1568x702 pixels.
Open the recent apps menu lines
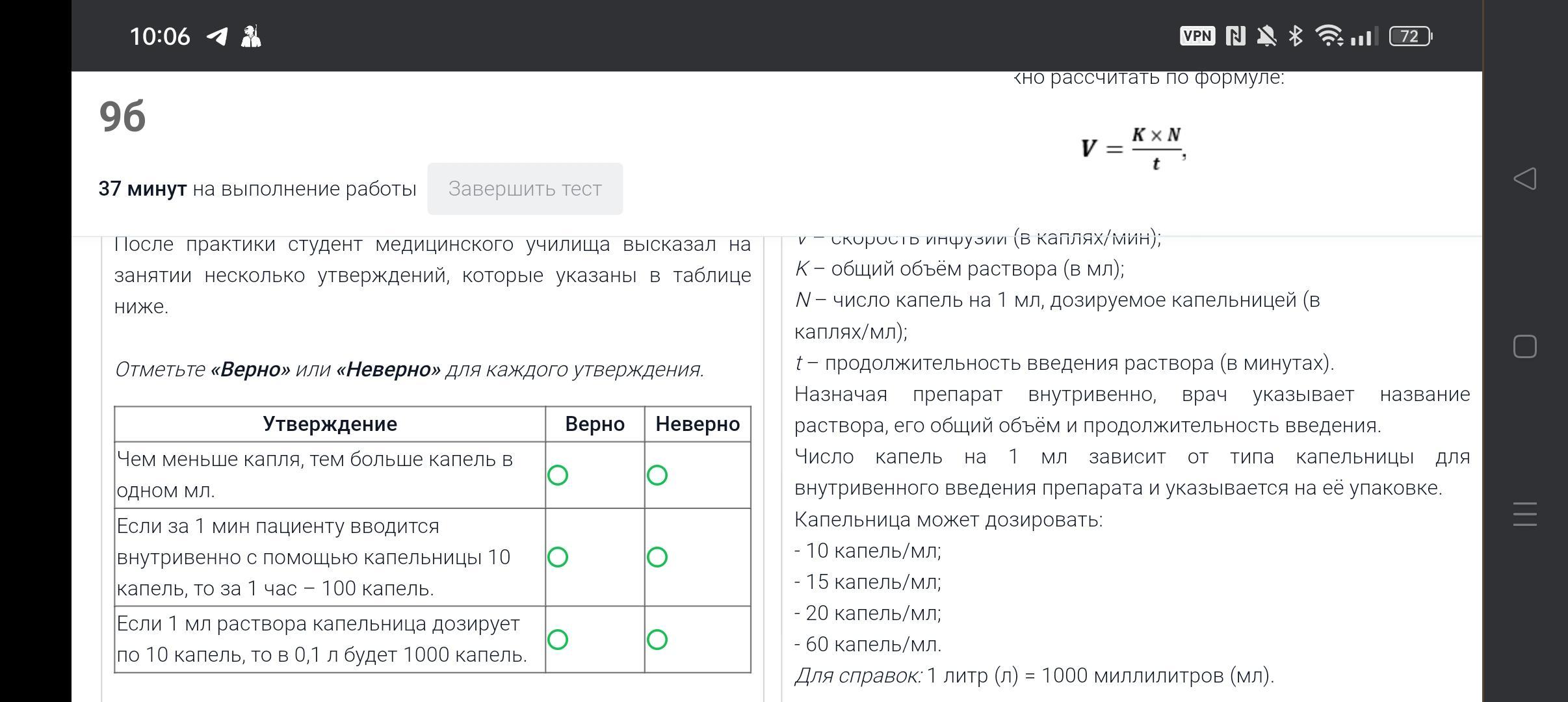(x=1524, y=513)
